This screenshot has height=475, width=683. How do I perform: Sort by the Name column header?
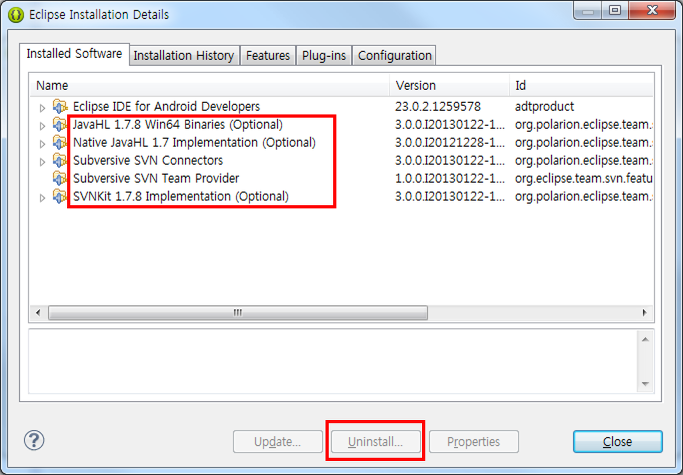(210, 85)
